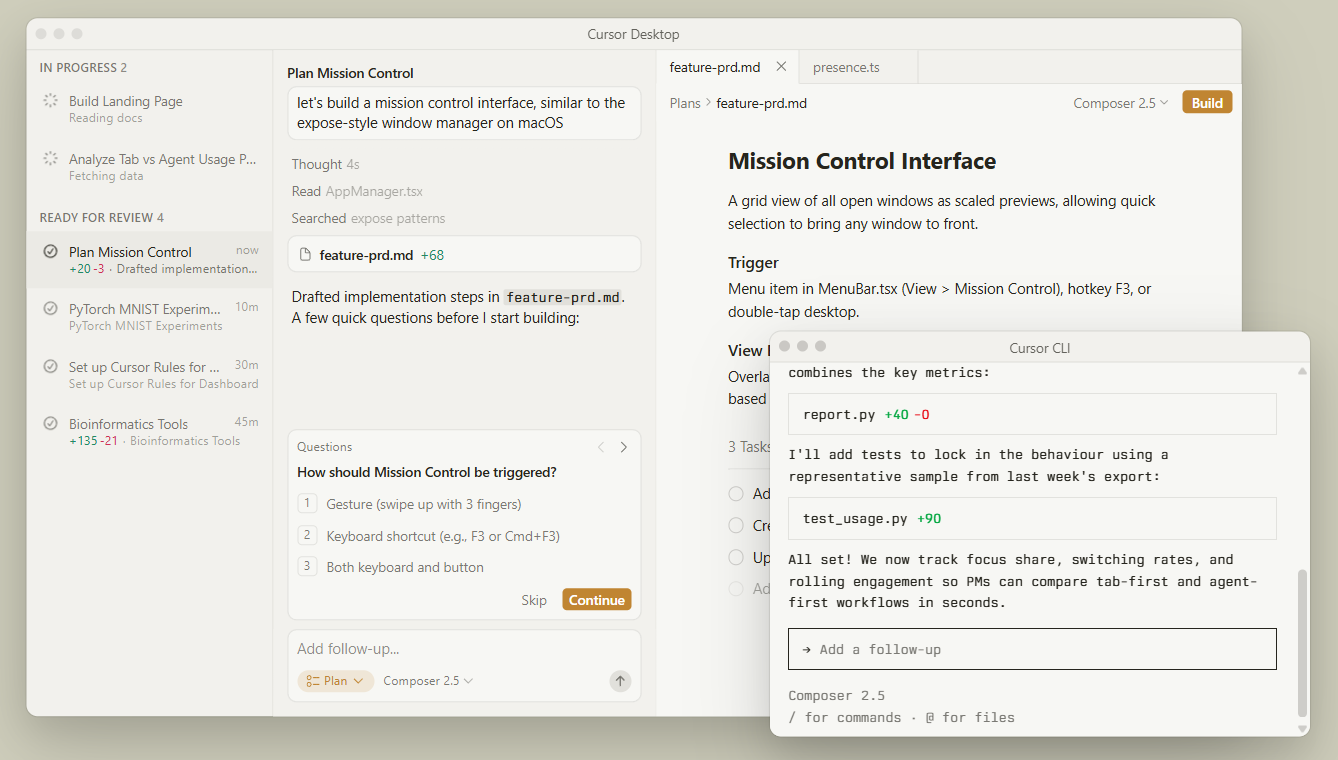Focus the Add follow-up... field in Cursor Desktop
The image size is (1338, 760).
tap(464, 649)
